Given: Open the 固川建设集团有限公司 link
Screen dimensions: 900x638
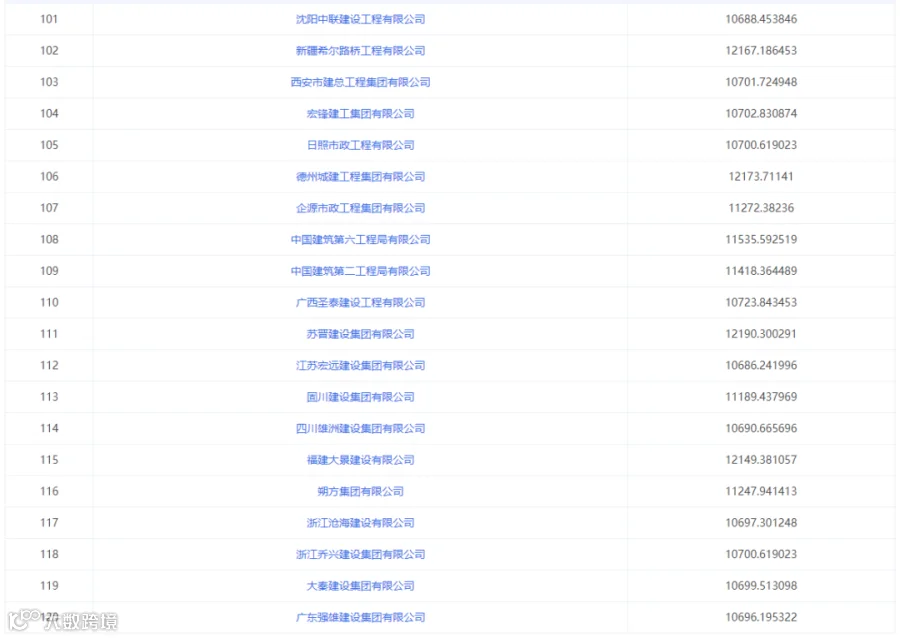Looking at the screenshot, I should (360, 397).
